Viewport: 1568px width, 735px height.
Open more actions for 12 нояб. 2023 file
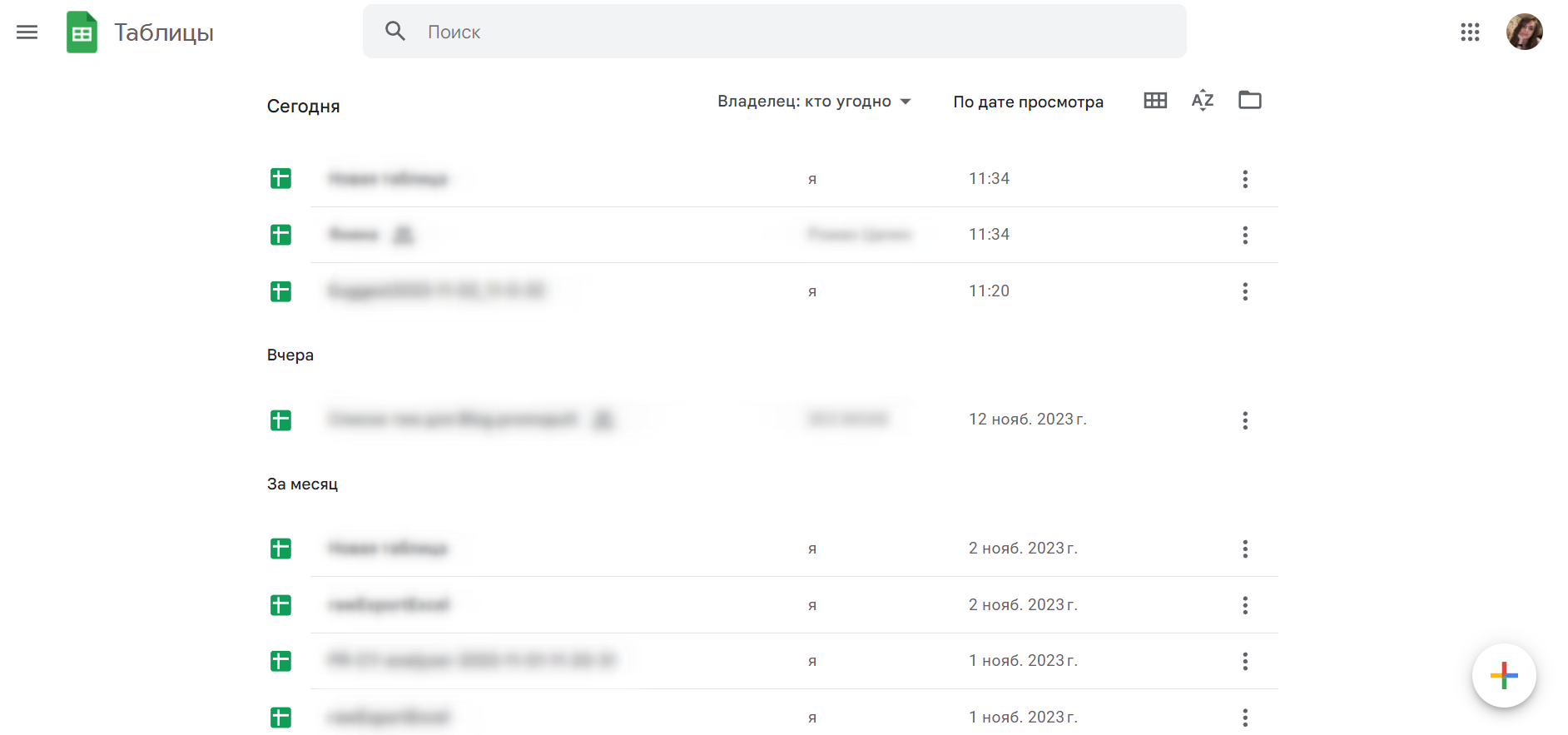[1245, 420]
